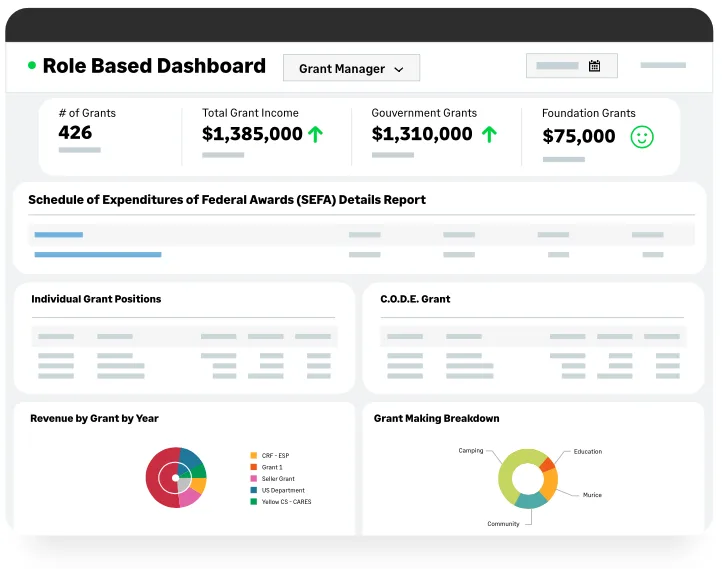Screen dimensions: 722x569
Task: Click the CRF - ESP orange legend swatch
Action: (253, 455)
